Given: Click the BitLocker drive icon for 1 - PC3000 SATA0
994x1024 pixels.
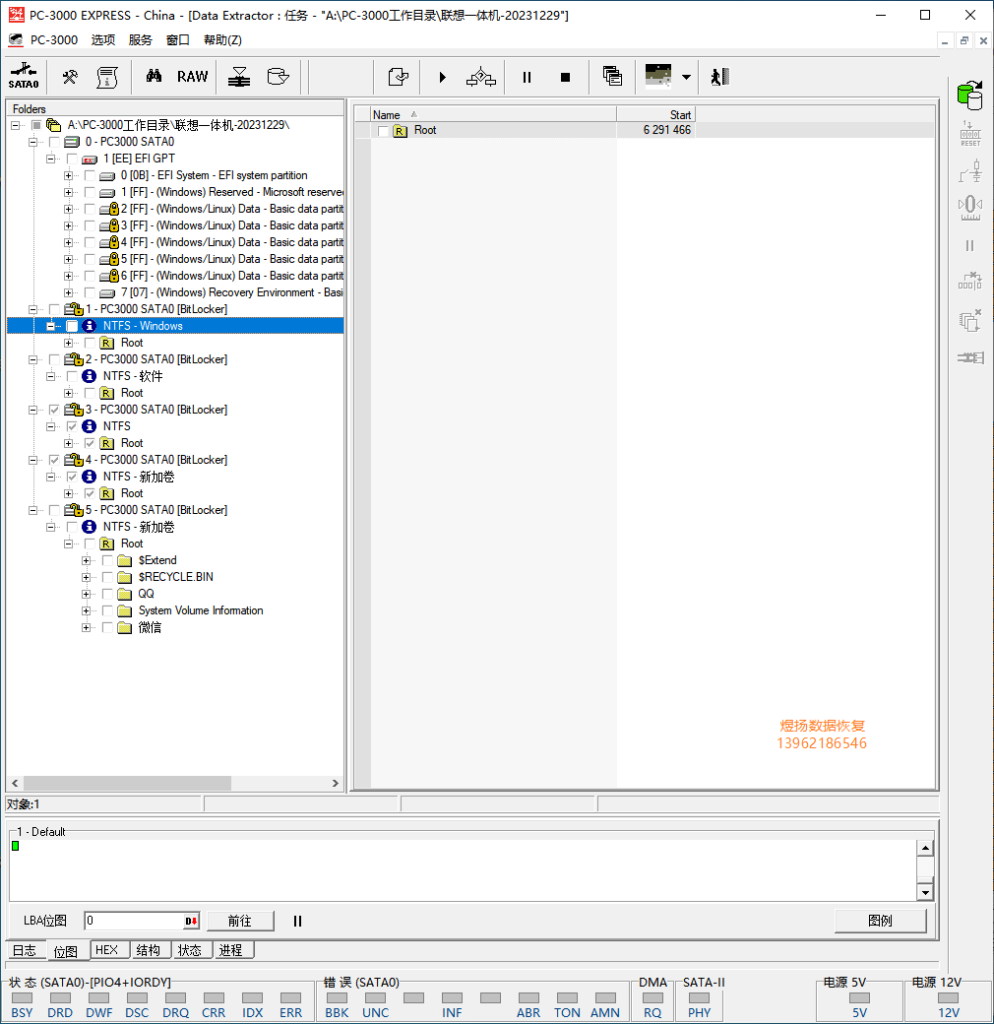Looking at the screenshot, I should point(73,309).
